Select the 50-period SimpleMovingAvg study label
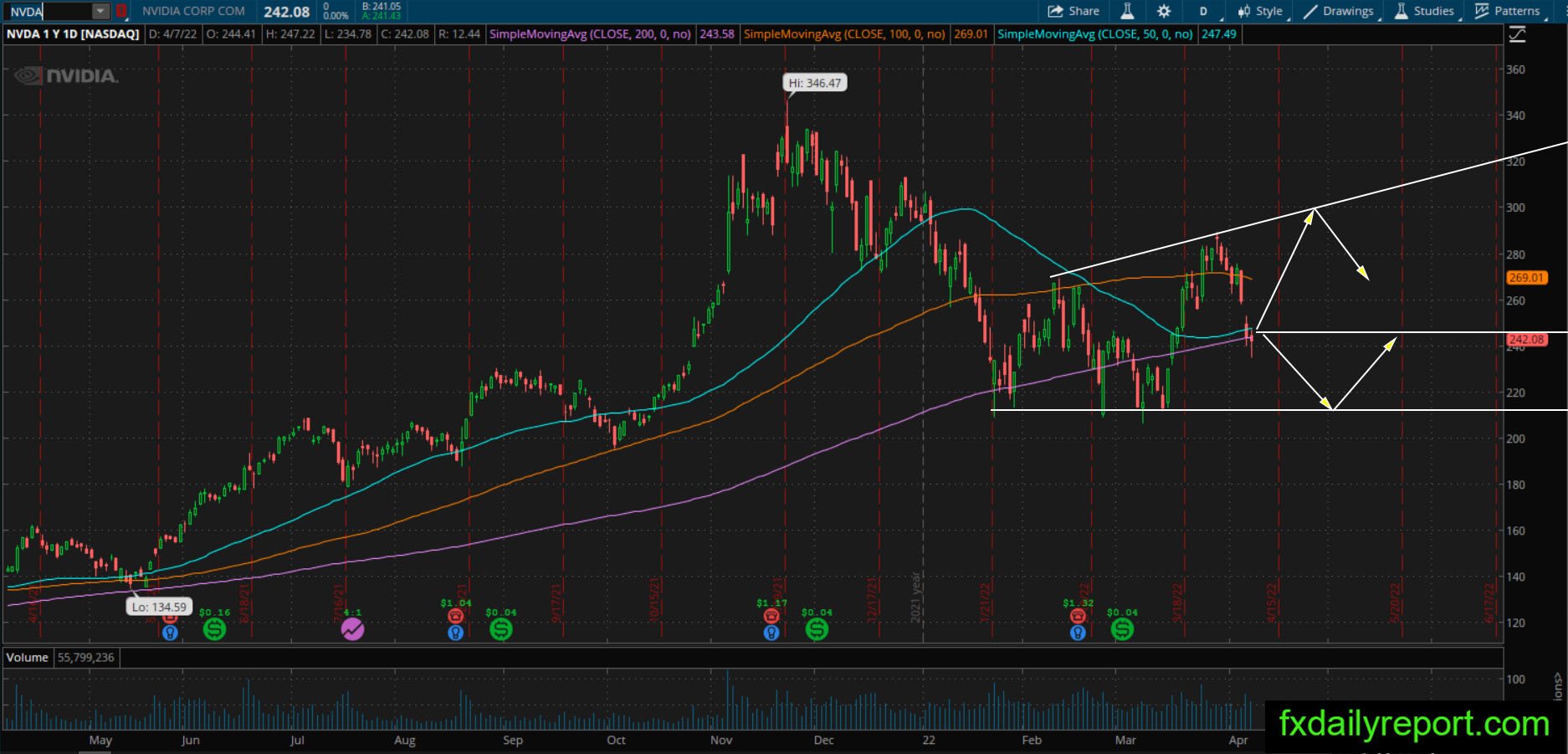This screenshot has height=754, width=1568. click(x=1095, y=34)
